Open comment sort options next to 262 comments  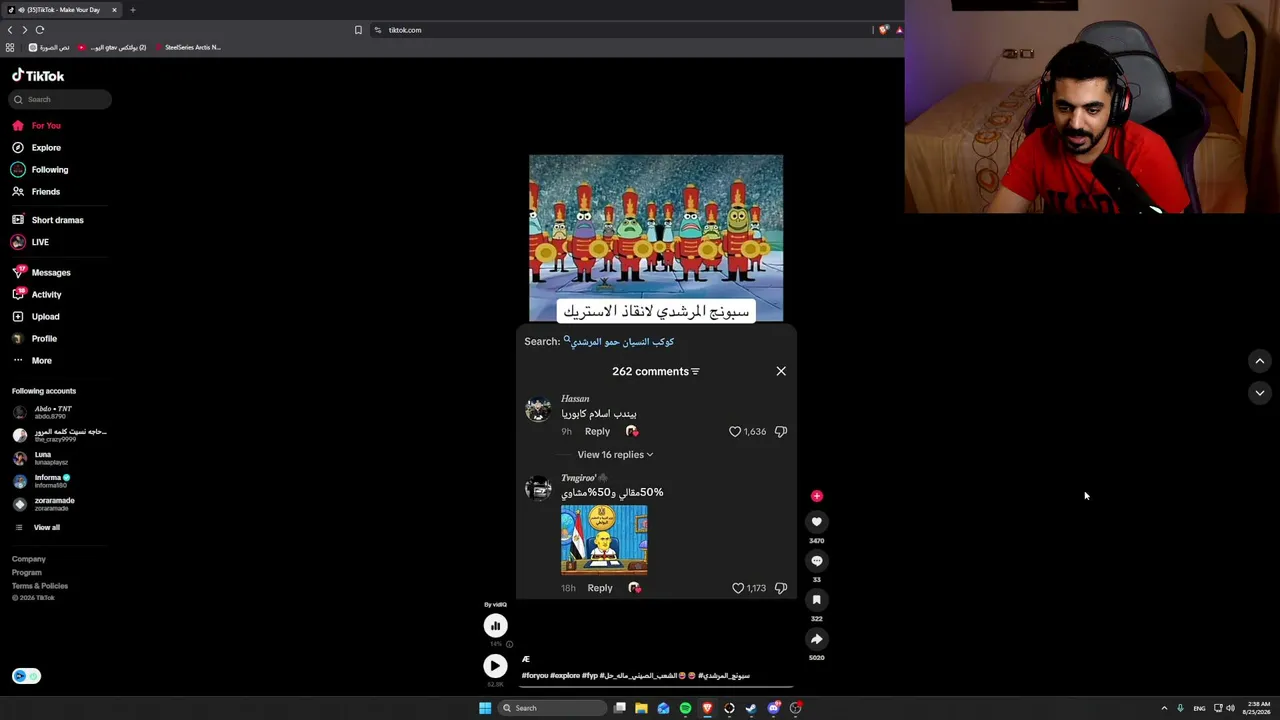tap(695, 372)
